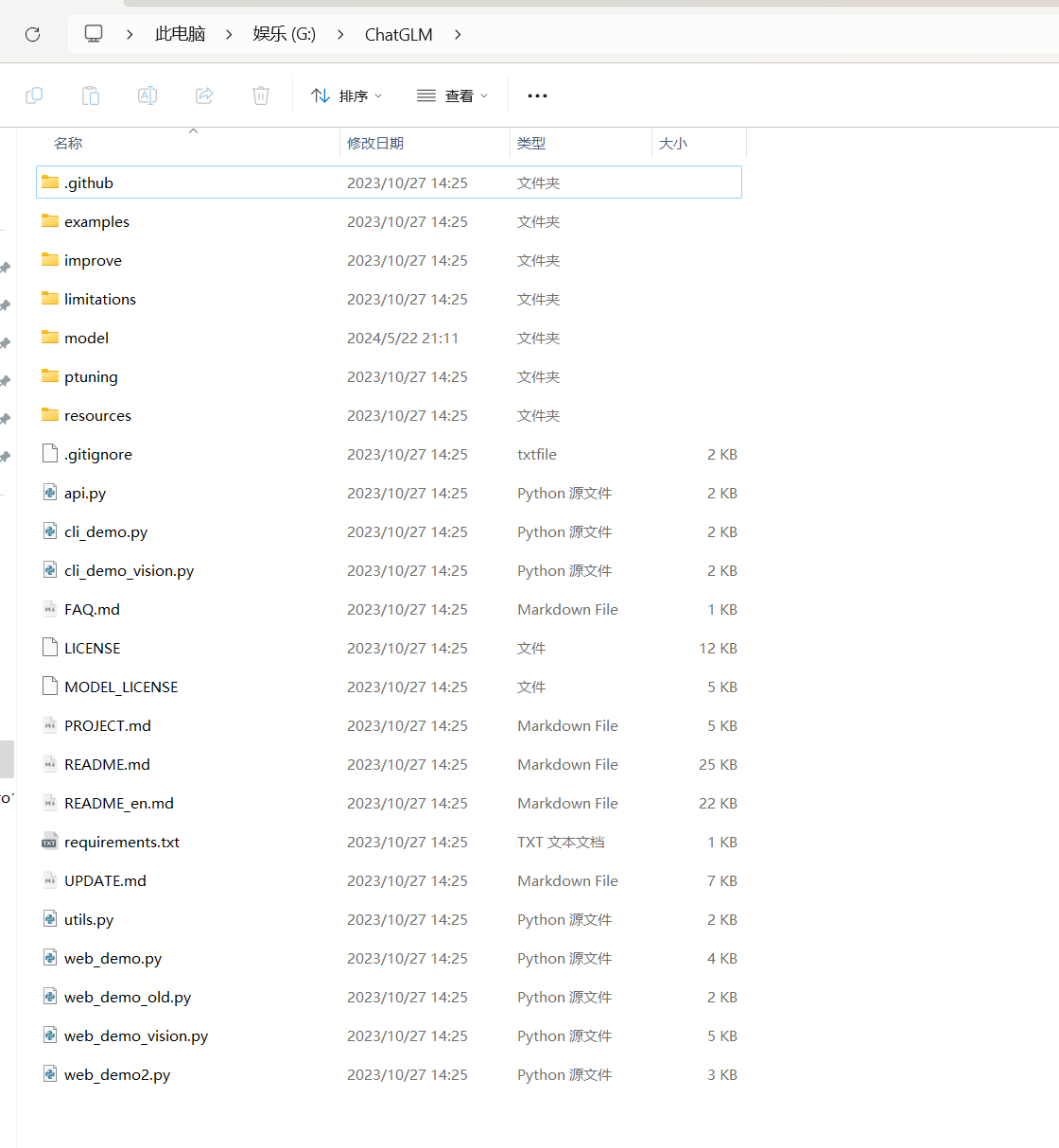Click the refresh icon in the address bar
The image size is (1059, 1148).
32,34
